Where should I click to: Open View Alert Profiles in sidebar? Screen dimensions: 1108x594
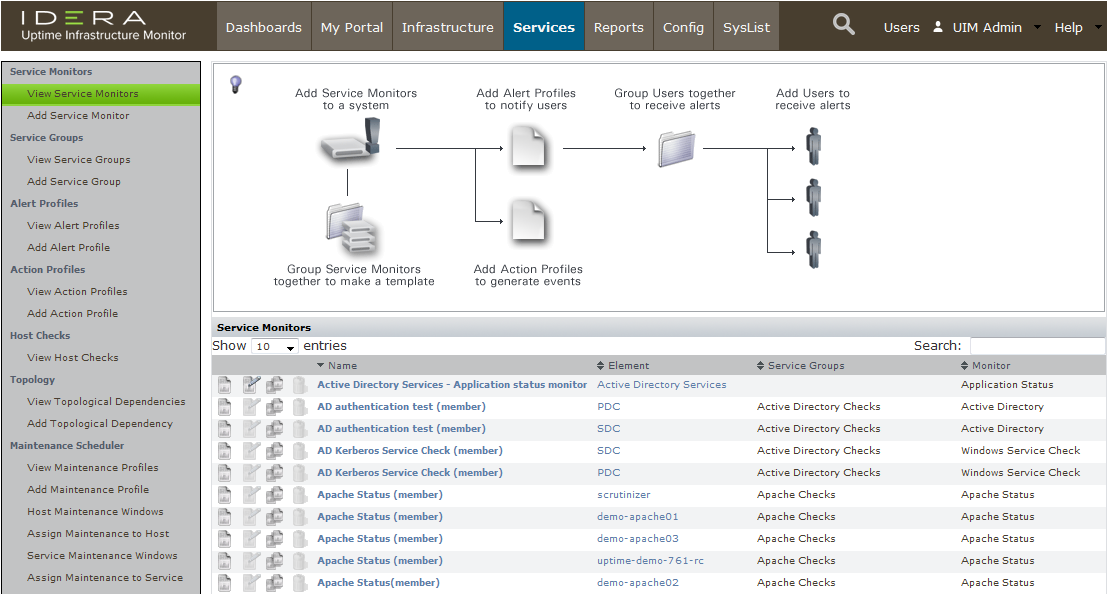coord(73,226)
